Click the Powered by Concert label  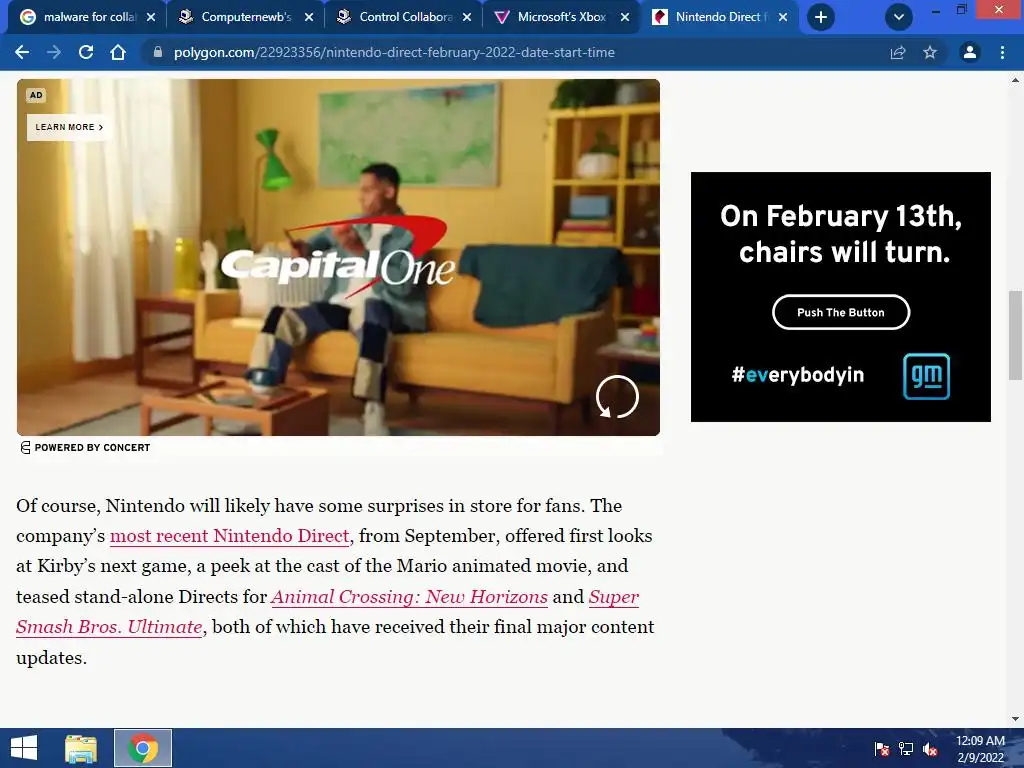coord(86,447)
